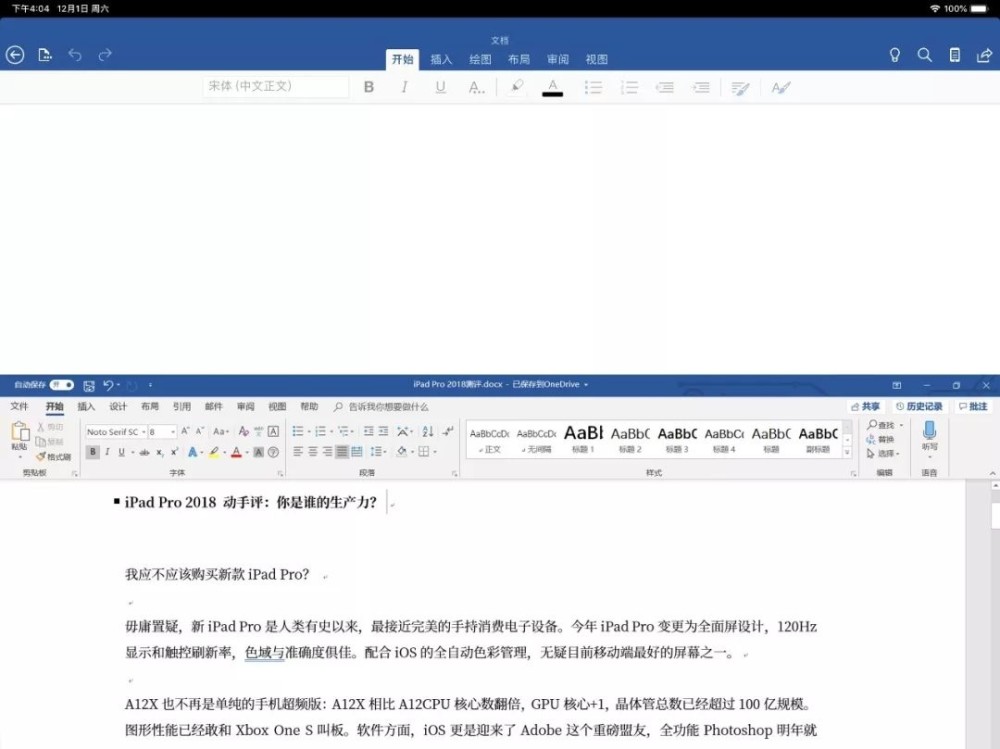1000x749 pixels.
Task: Toggle superscript in the desktop ribbon
Action: (x=174, y=452)
